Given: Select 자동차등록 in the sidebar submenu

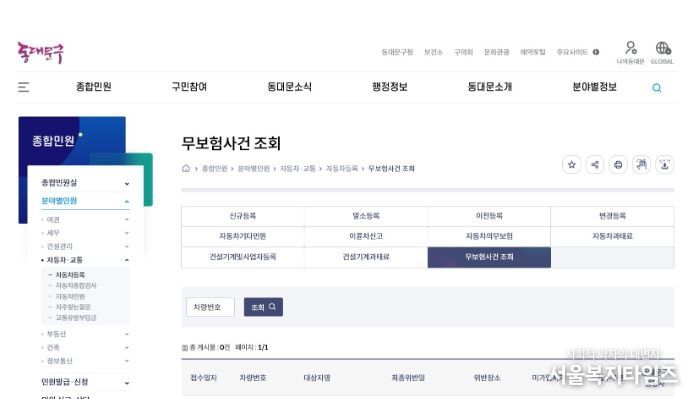Looking at the screenshot, I should (70, 275).
